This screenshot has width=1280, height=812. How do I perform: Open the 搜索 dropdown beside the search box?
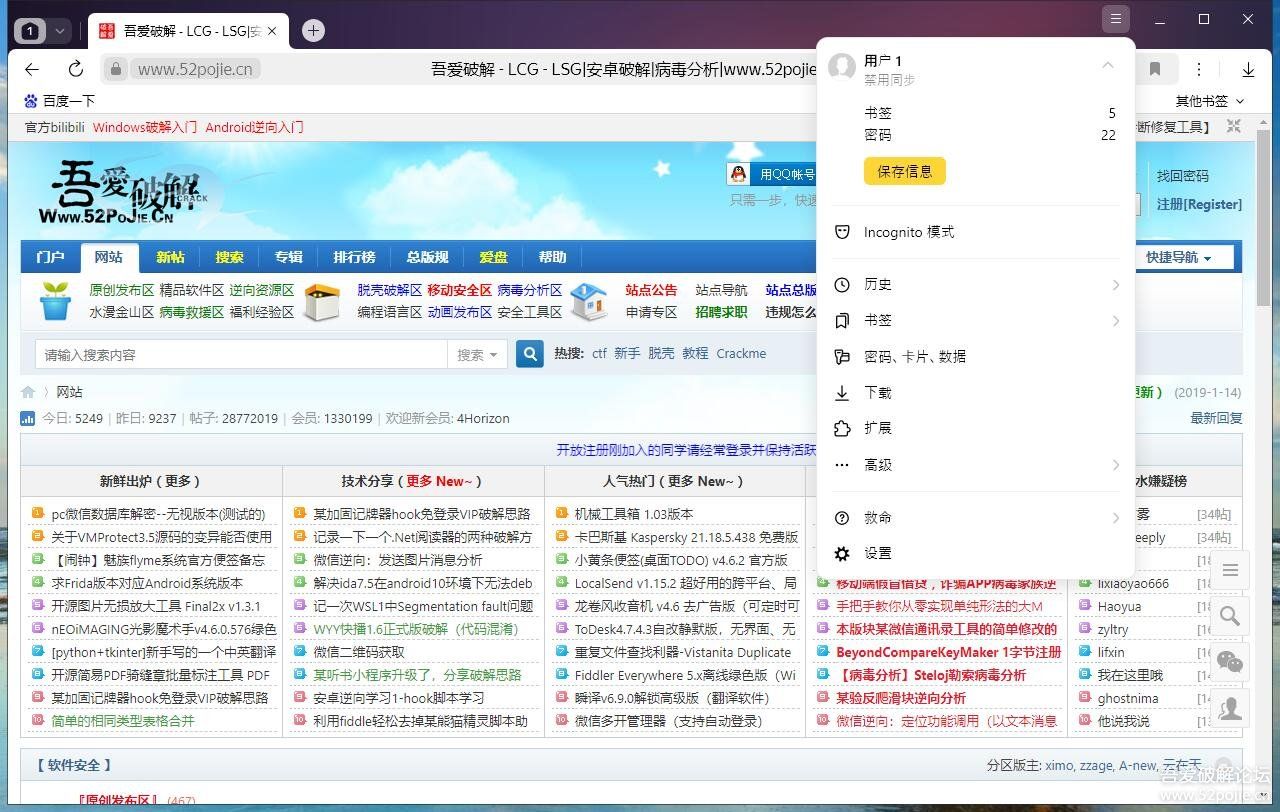[x=478, y=353]
